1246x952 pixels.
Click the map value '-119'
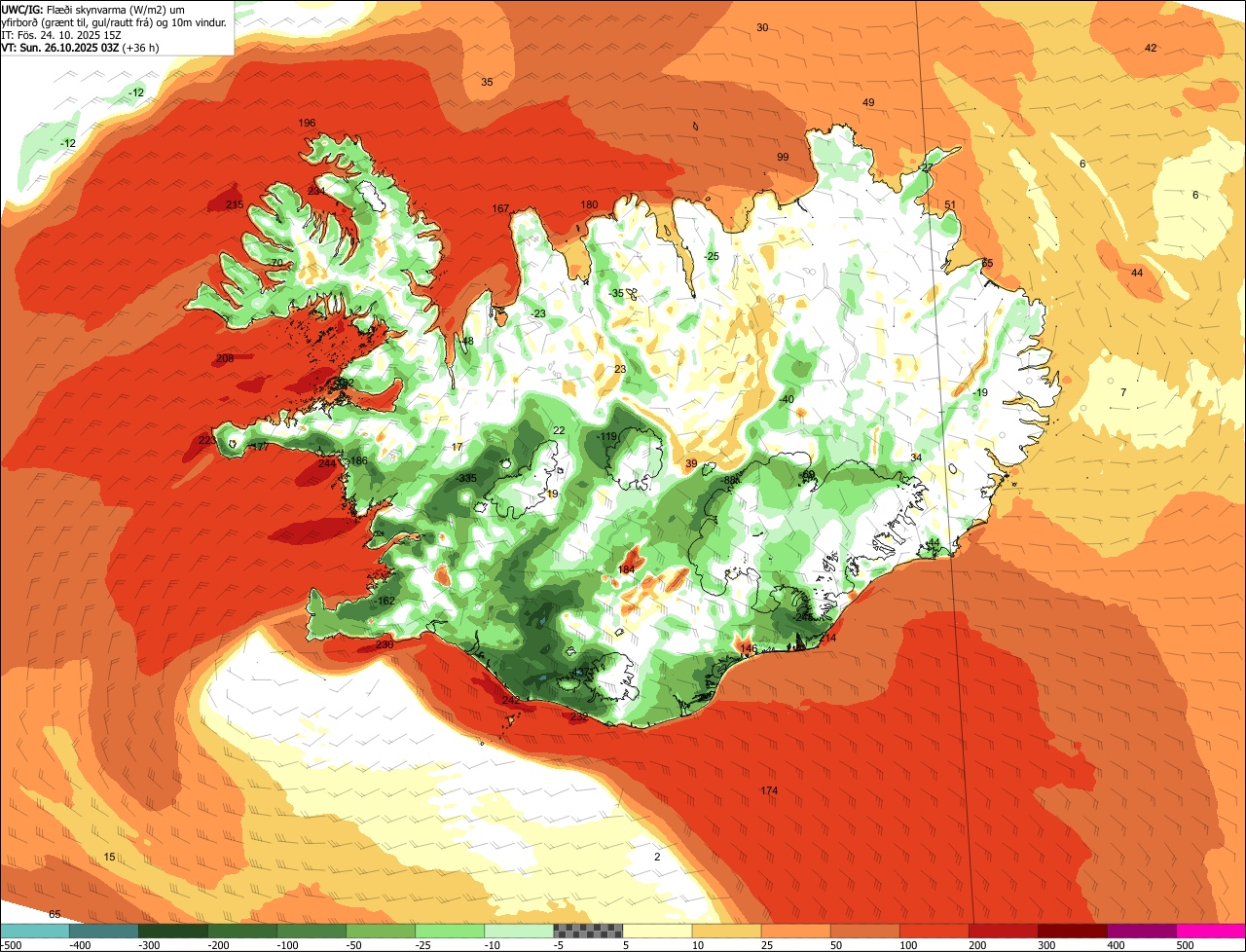click(608, 436)
